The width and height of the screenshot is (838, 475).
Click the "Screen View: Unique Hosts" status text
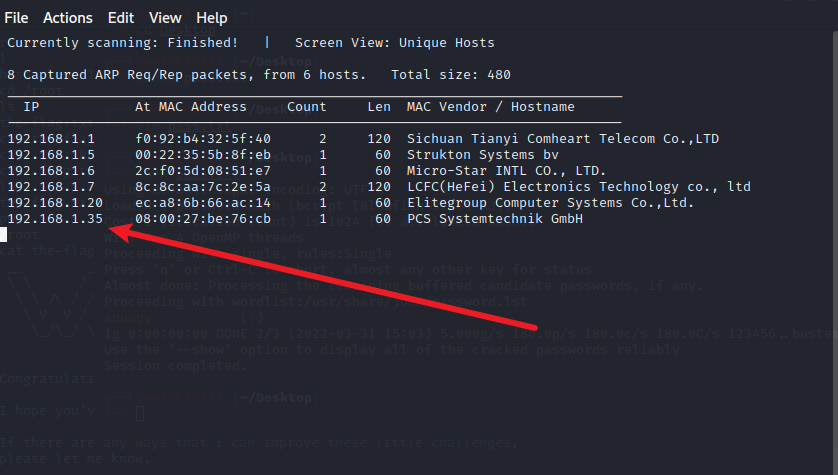tap(395, 43)
